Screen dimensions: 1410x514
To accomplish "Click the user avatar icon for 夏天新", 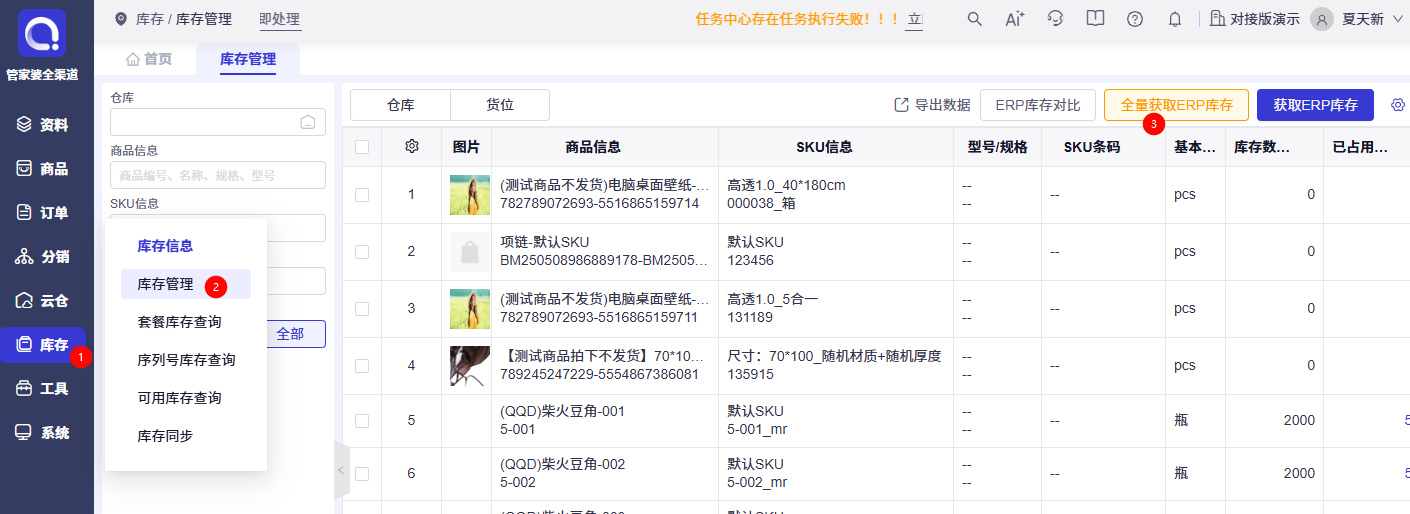I will tap(1322, 19).
